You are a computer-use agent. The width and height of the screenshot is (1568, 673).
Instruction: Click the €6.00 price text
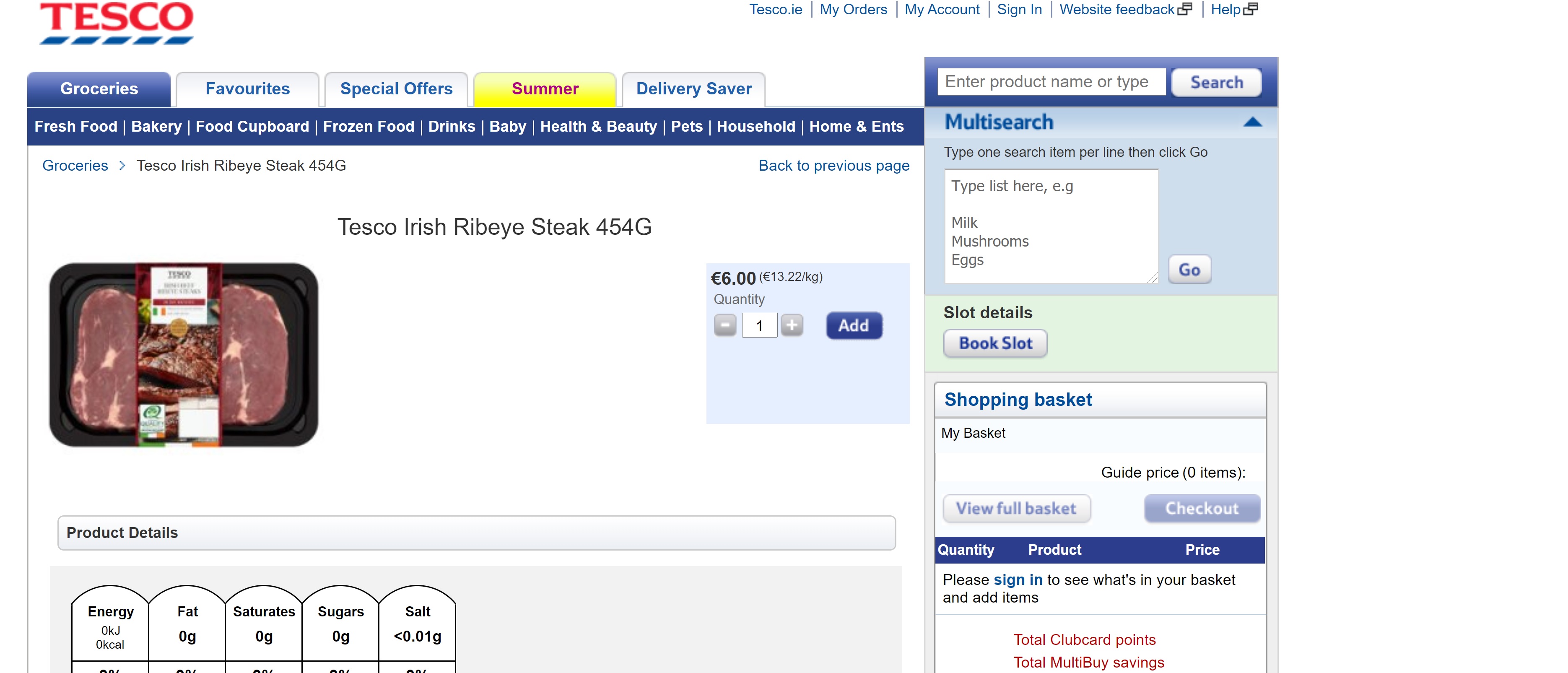(733, 278)
